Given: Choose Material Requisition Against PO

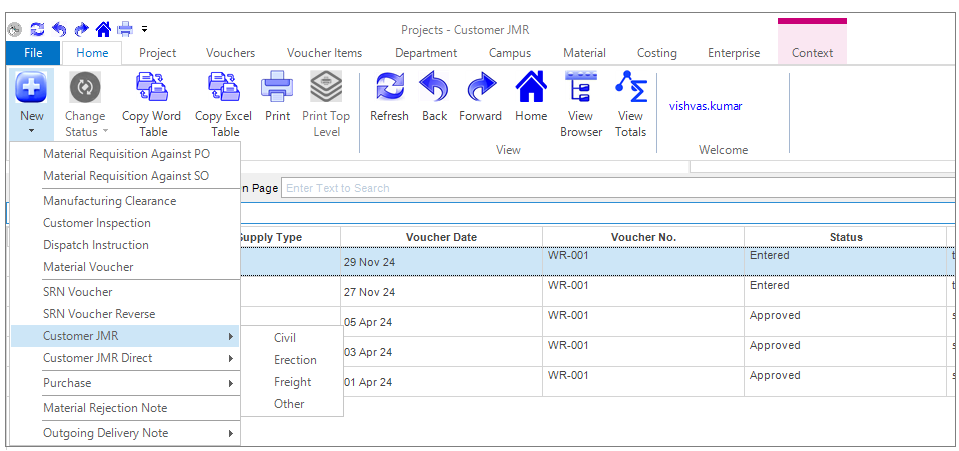Looking at the screenshot, I should [x=126, y=154].
